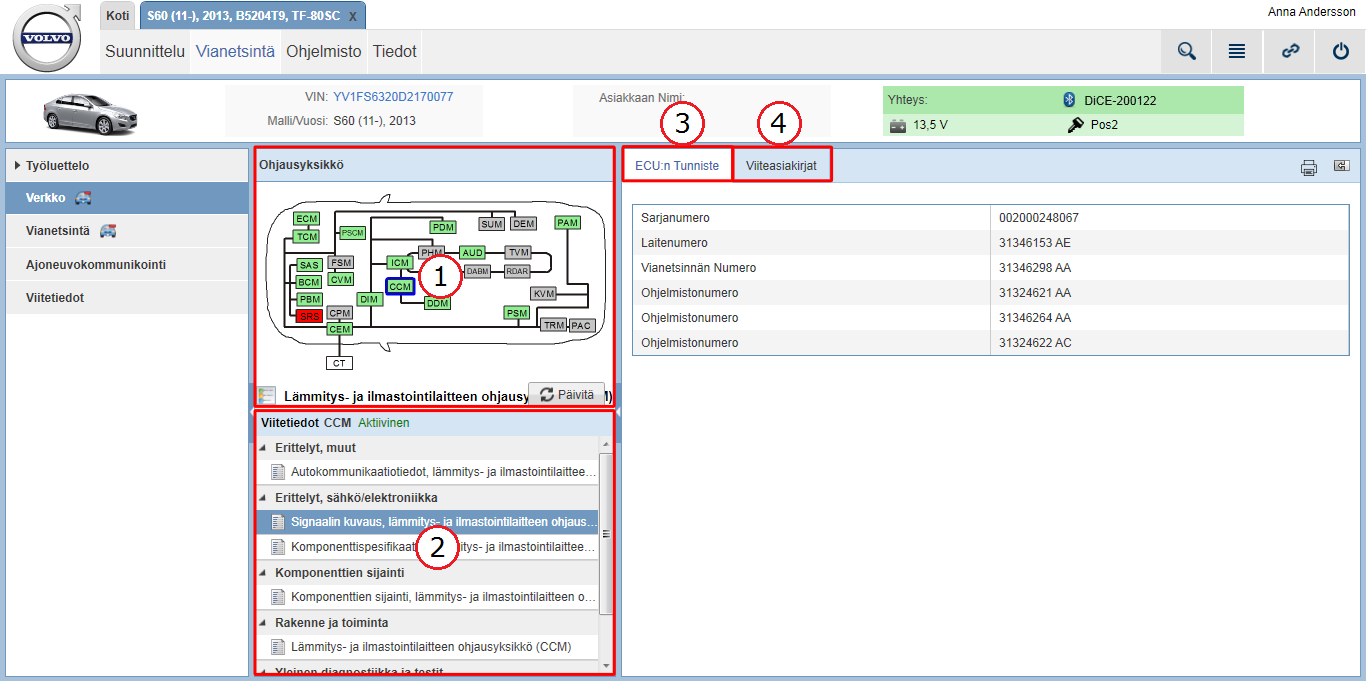This screenshot has height=681, width=1366.
Task: Click the power button icon
Action: pos(1341,51)
